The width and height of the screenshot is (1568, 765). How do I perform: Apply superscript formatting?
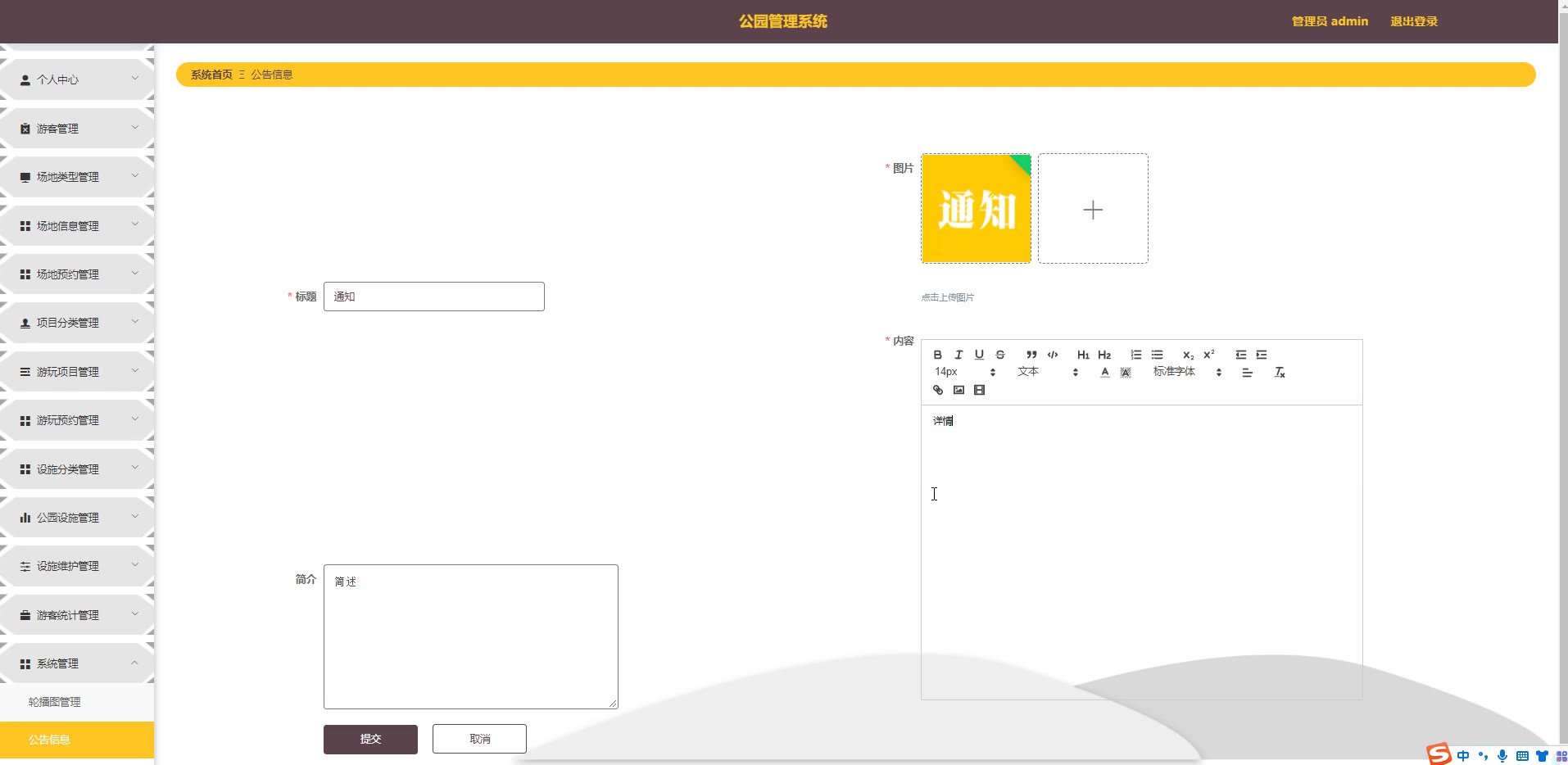1209,355
